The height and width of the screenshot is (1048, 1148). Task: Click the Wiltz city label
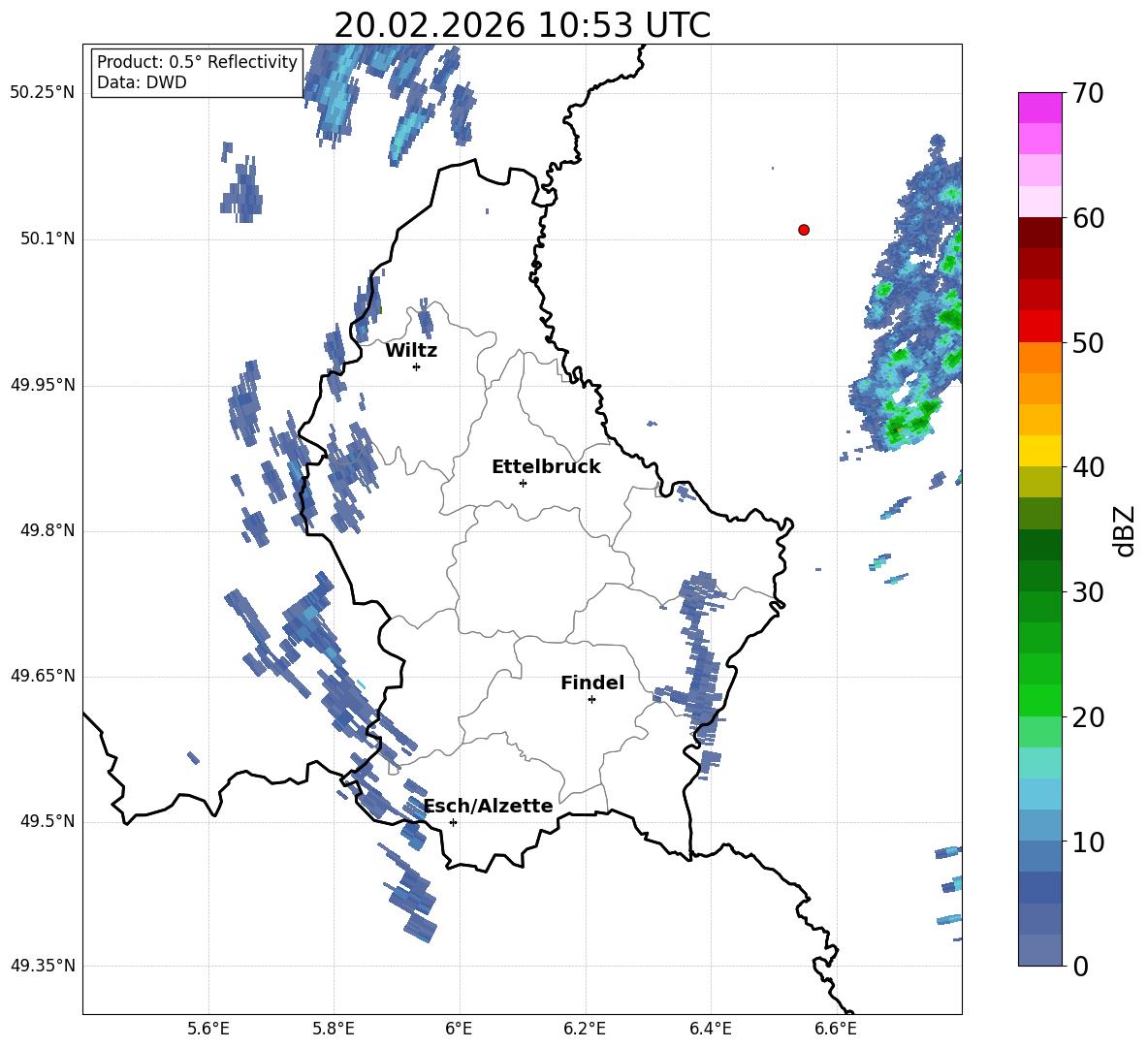point(411,351)
